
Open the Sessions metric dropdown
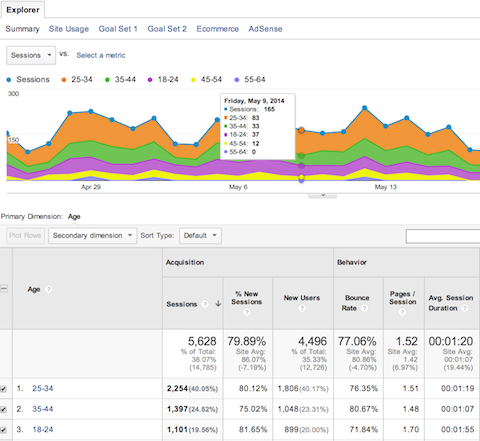point(31,55)
